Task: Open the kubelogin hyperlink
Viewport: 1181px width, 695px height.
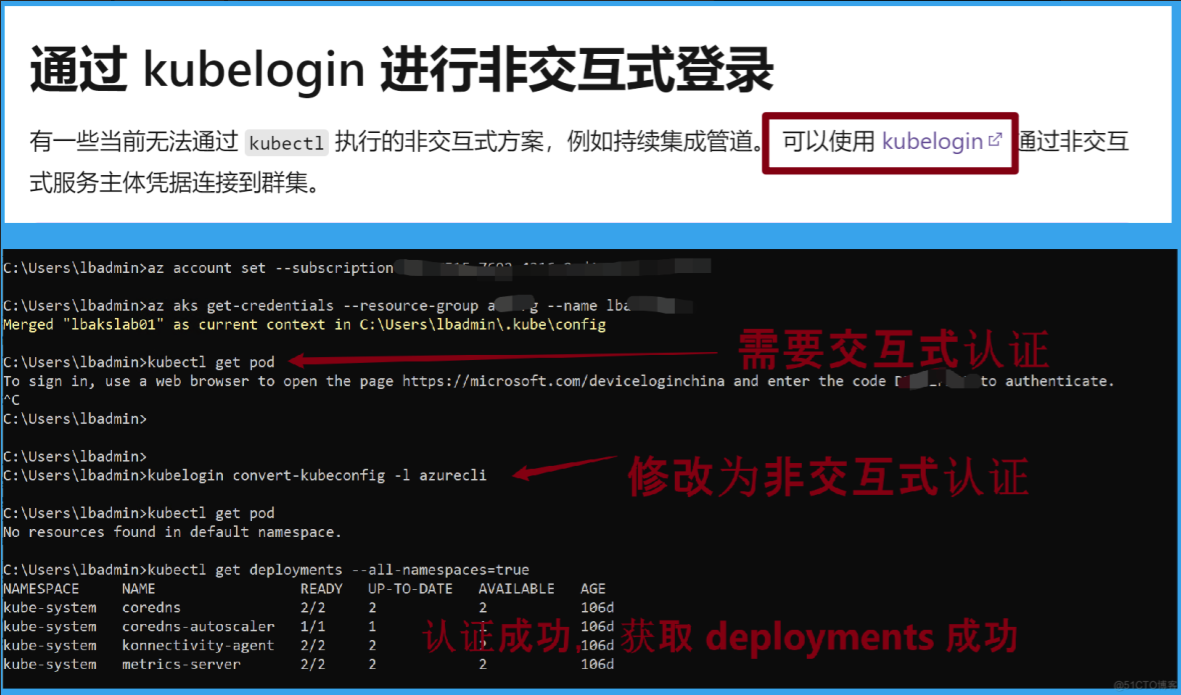Action: (x=932, y=142)
